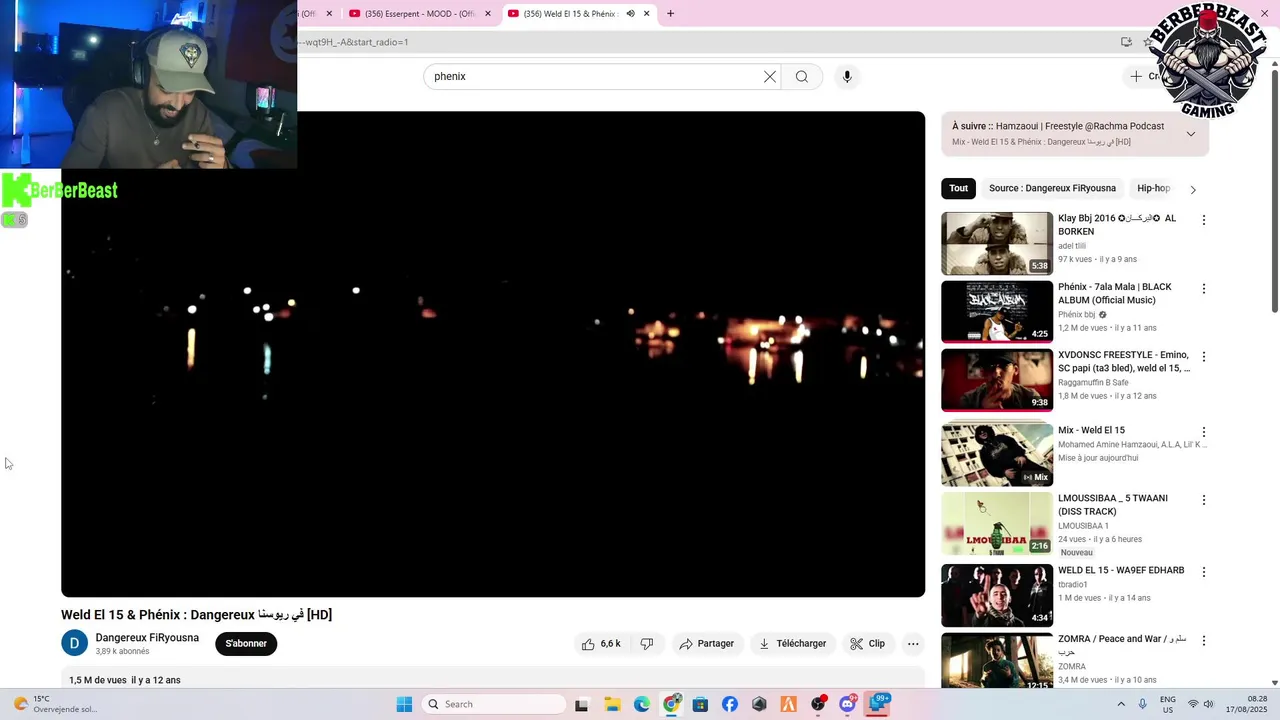
Task: Open the Raggamuffin B Safe channel link
Action: point(1093,383)
